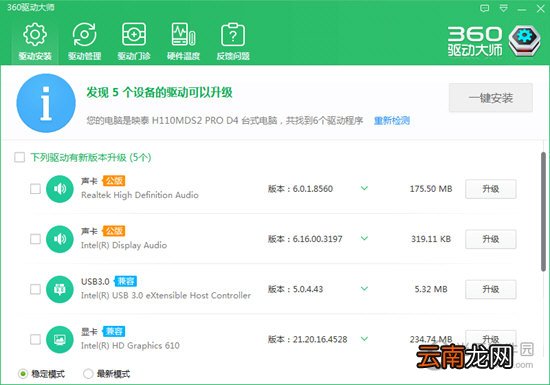Image resolution: width=550 pixels, height=385 pixels.
Task: Open the title bar dropdown menu icon
Action: coord(503,8)
